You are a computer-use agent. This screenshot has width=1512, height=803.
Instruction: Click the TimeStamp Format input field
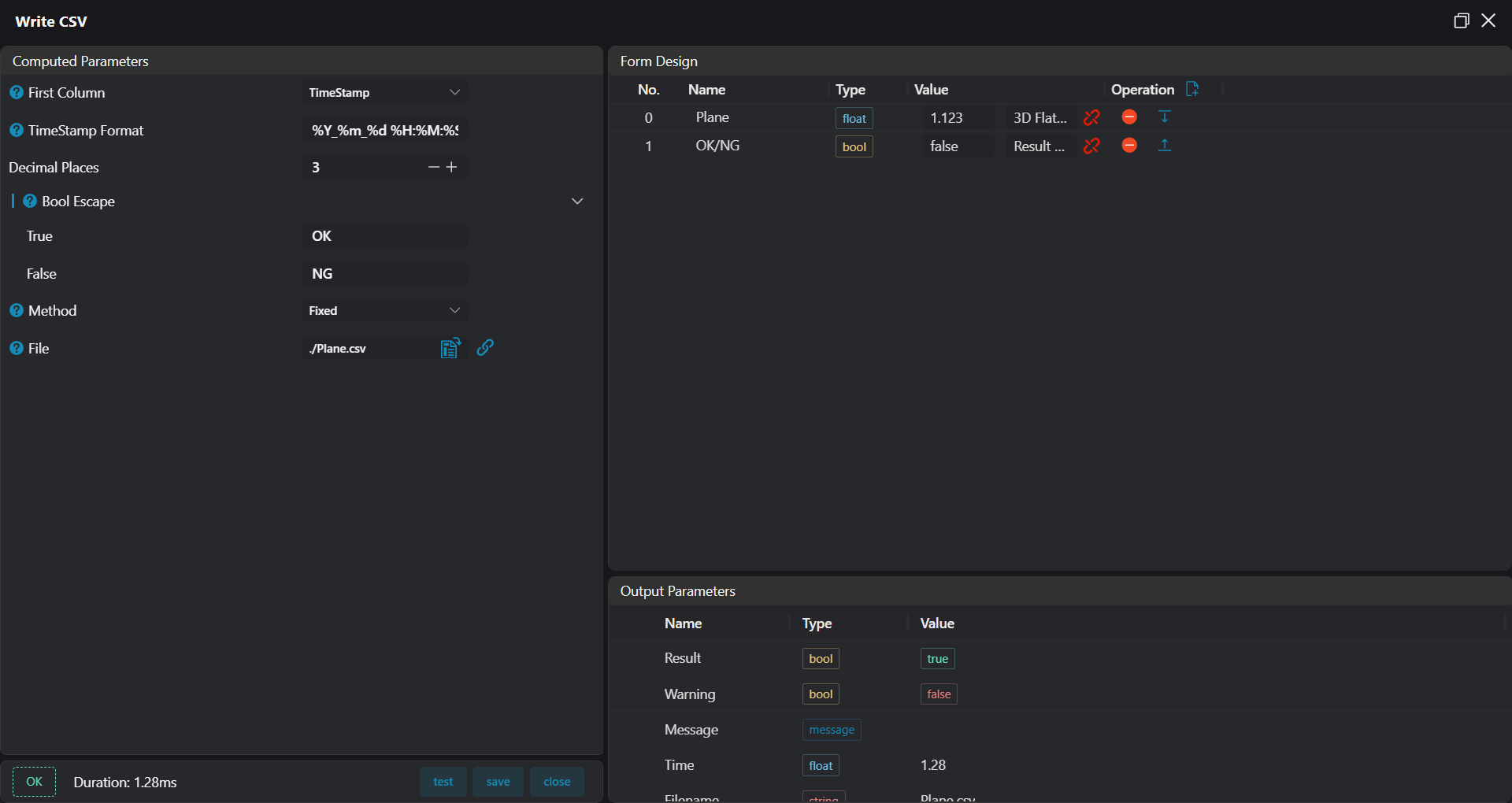[x=384, y=131]
